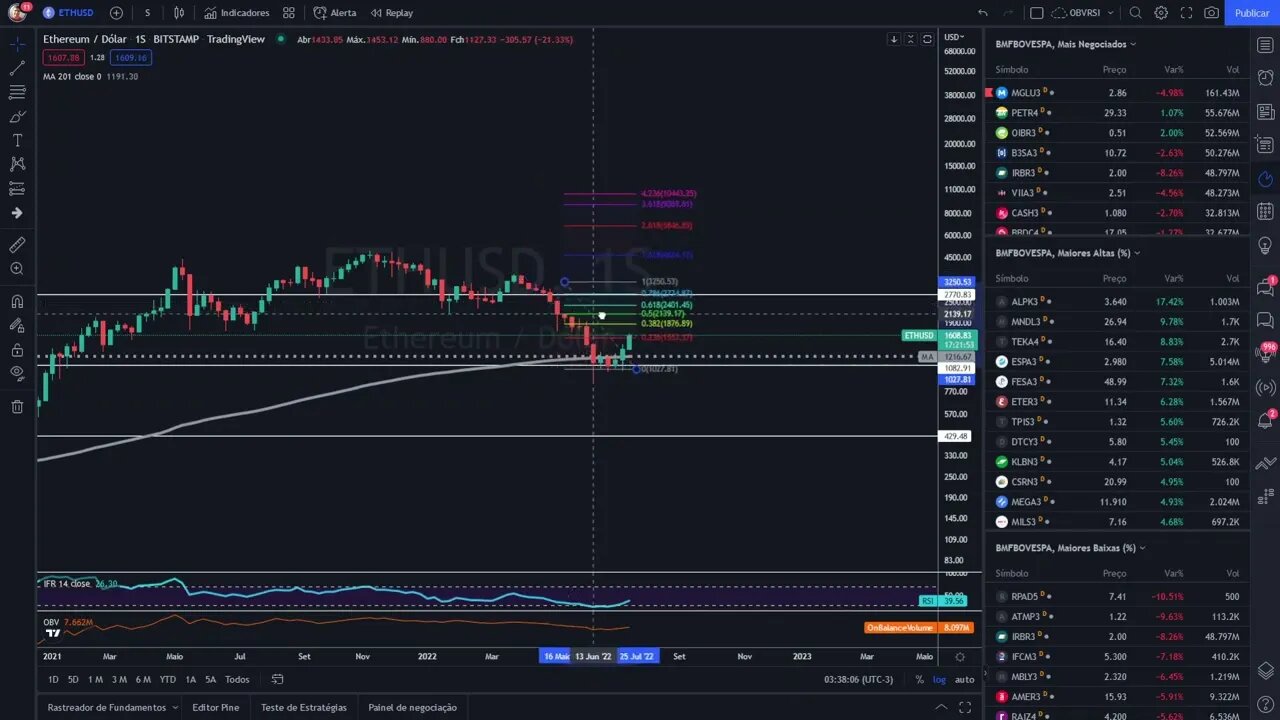Open the Teste de Estratégias tab
This screenshot has width=1280, height=720.
click(x=304, y=707)
